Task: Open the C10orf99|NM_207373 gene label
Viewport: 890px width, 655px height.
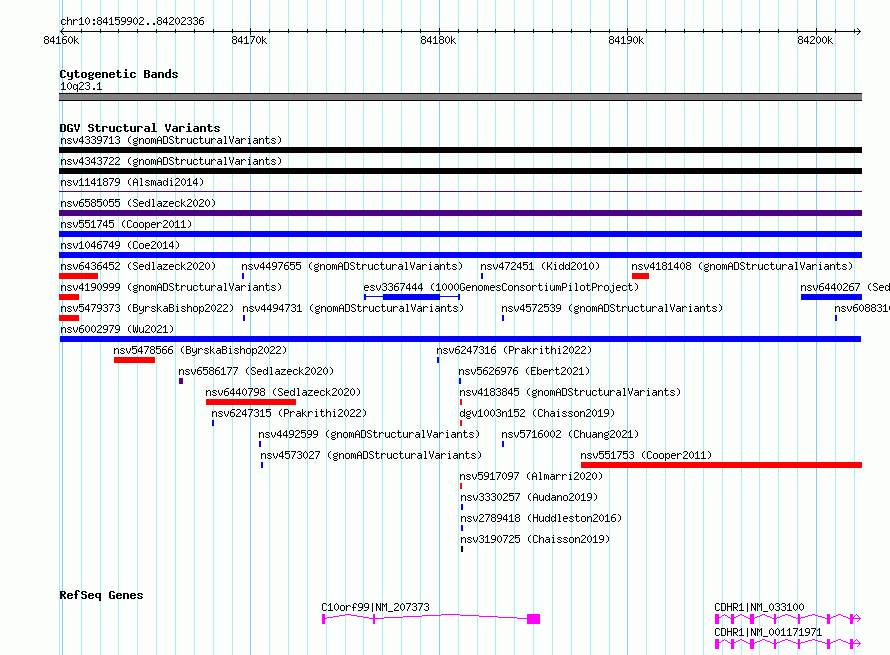Action: pos(376,607)
